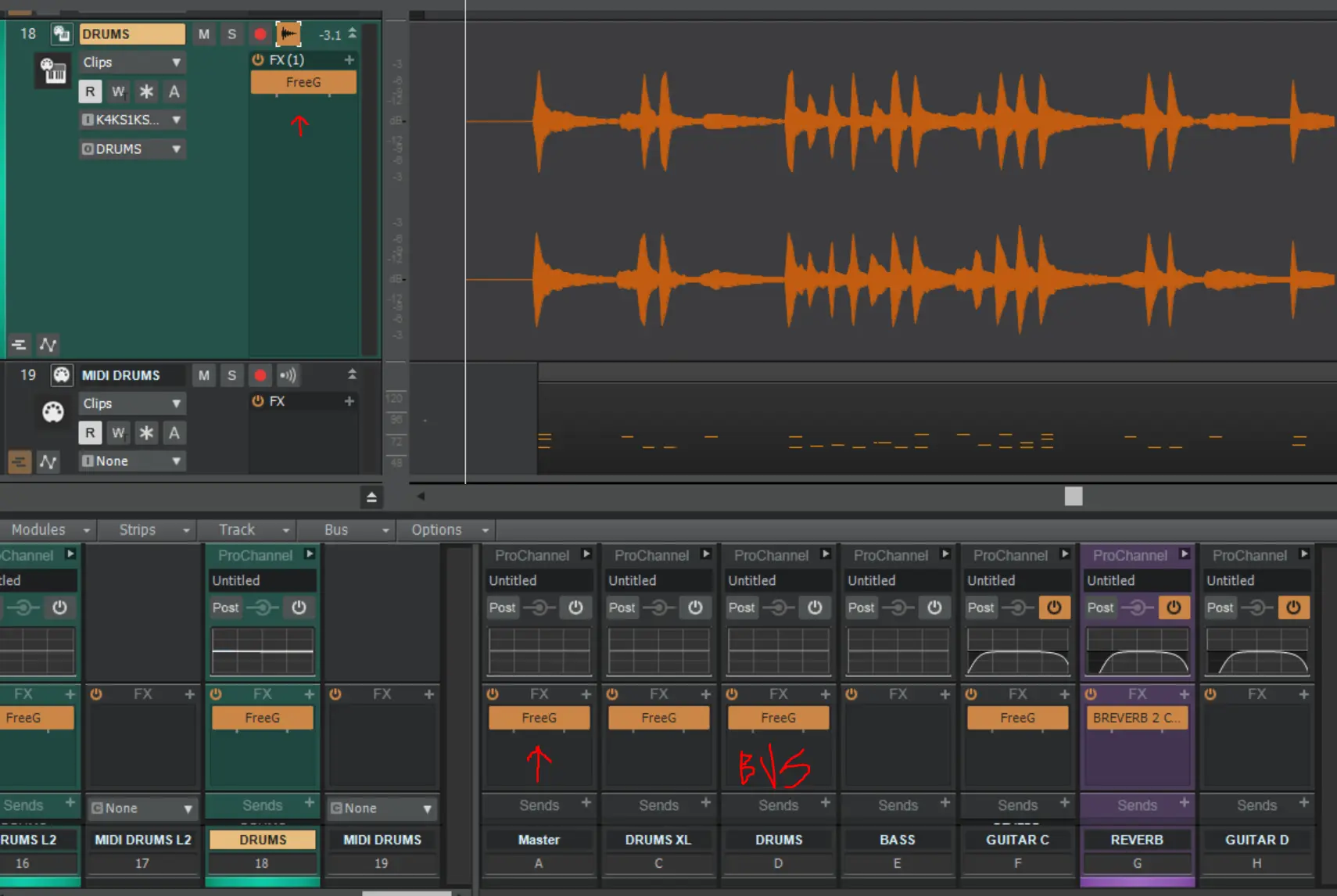Click the track 18 volume stepper arrows
The image size is (1337, 896).
pyautogui.click(x=353, y=34)
